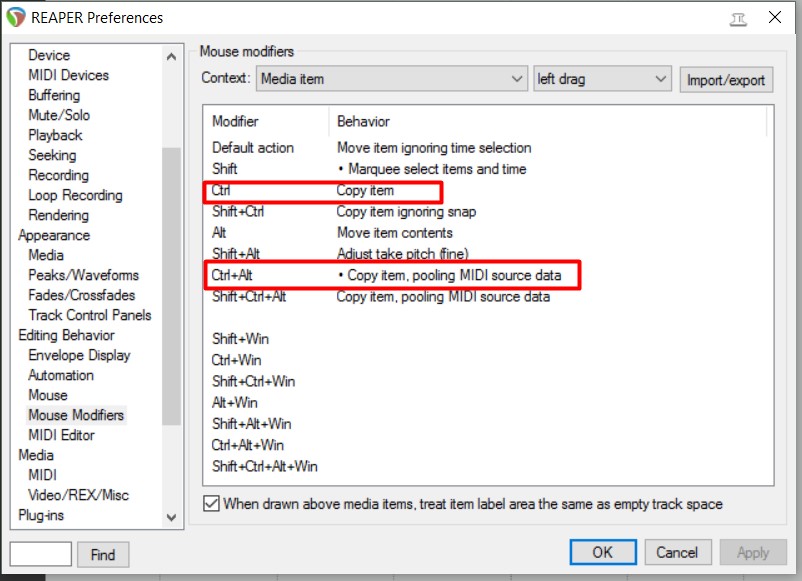Screen dimensions: 802x581
Task: Select the Alt Move item contents row
Action: point(488,233)
